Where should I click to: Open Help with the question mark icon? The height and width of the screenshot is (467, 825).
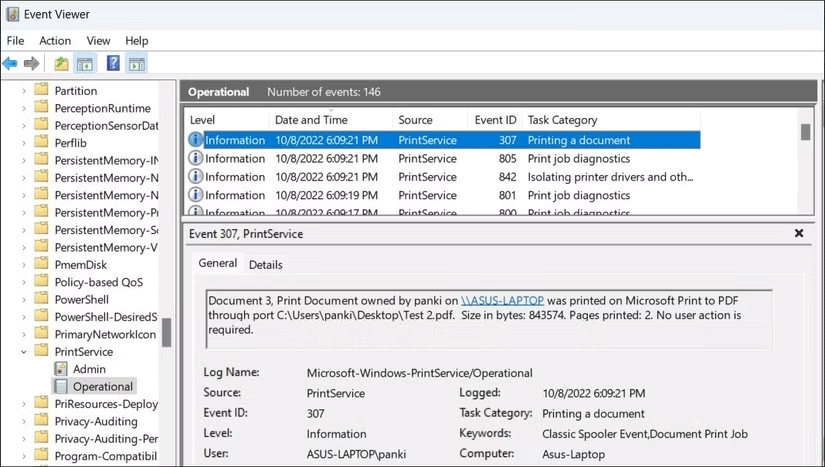pyautogui.click(x=113, y=64)
